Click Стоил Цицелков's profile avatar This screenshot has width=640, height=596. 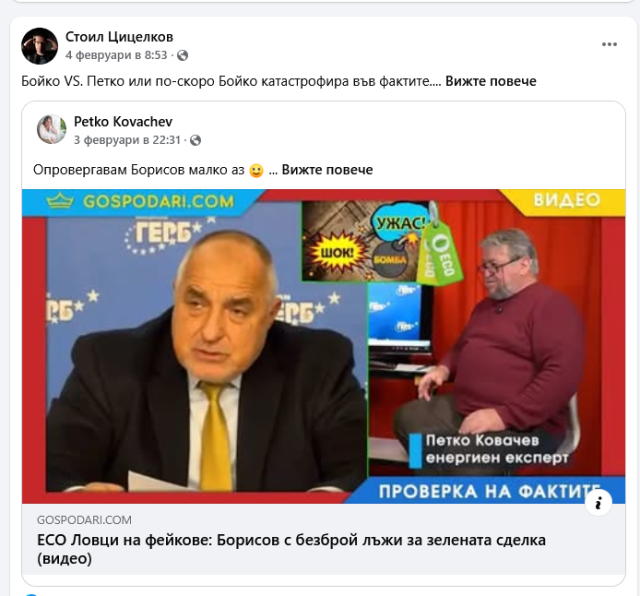(40, 46)
